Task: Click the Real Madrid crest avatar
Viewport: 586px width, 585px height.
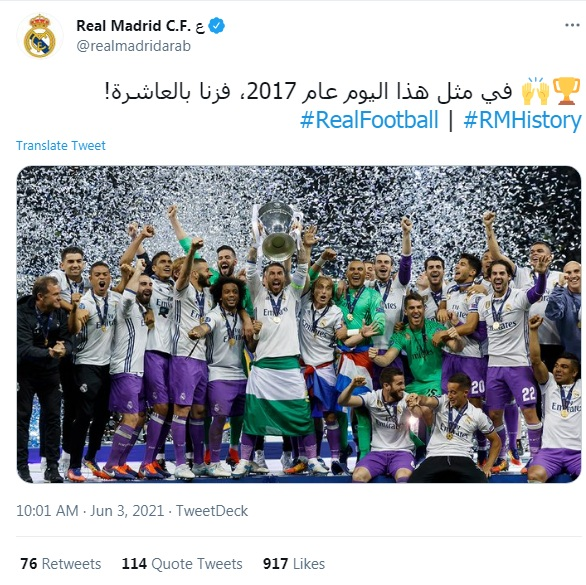Action: tap(40, 36)
